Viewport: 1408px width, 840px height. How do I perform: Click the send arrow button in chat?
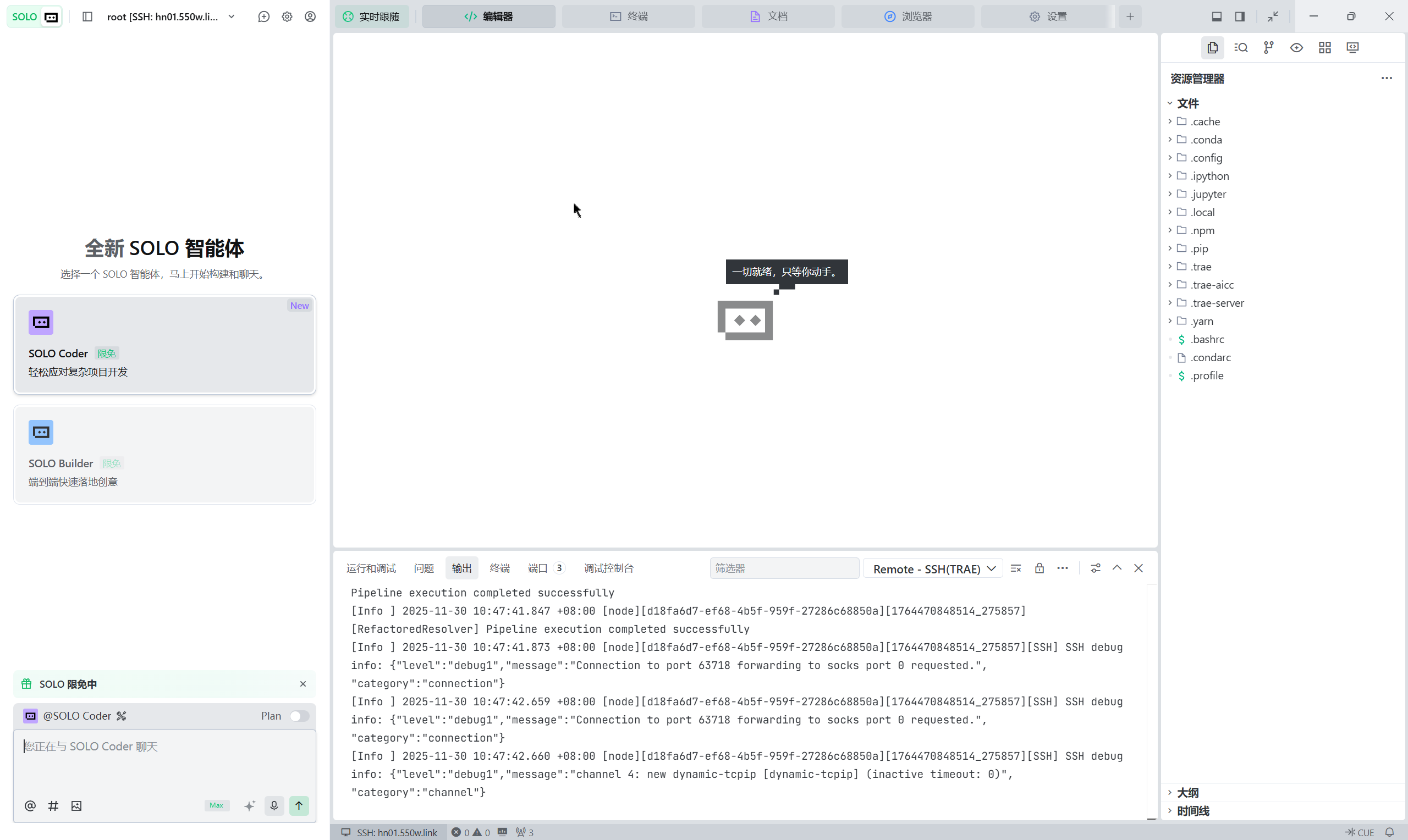(x=299, y=805)
